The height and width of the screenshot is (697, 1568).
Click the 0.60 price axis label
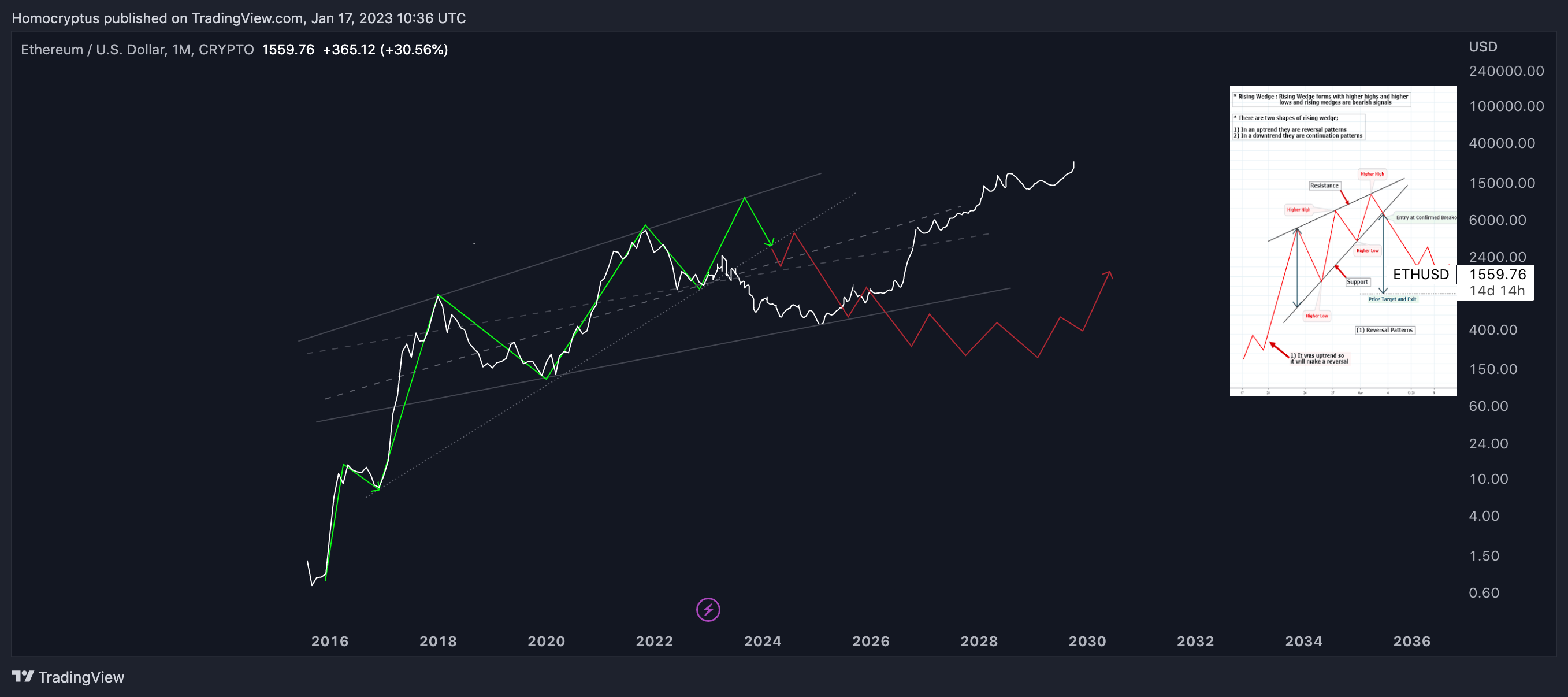(x=1484, y=593)
